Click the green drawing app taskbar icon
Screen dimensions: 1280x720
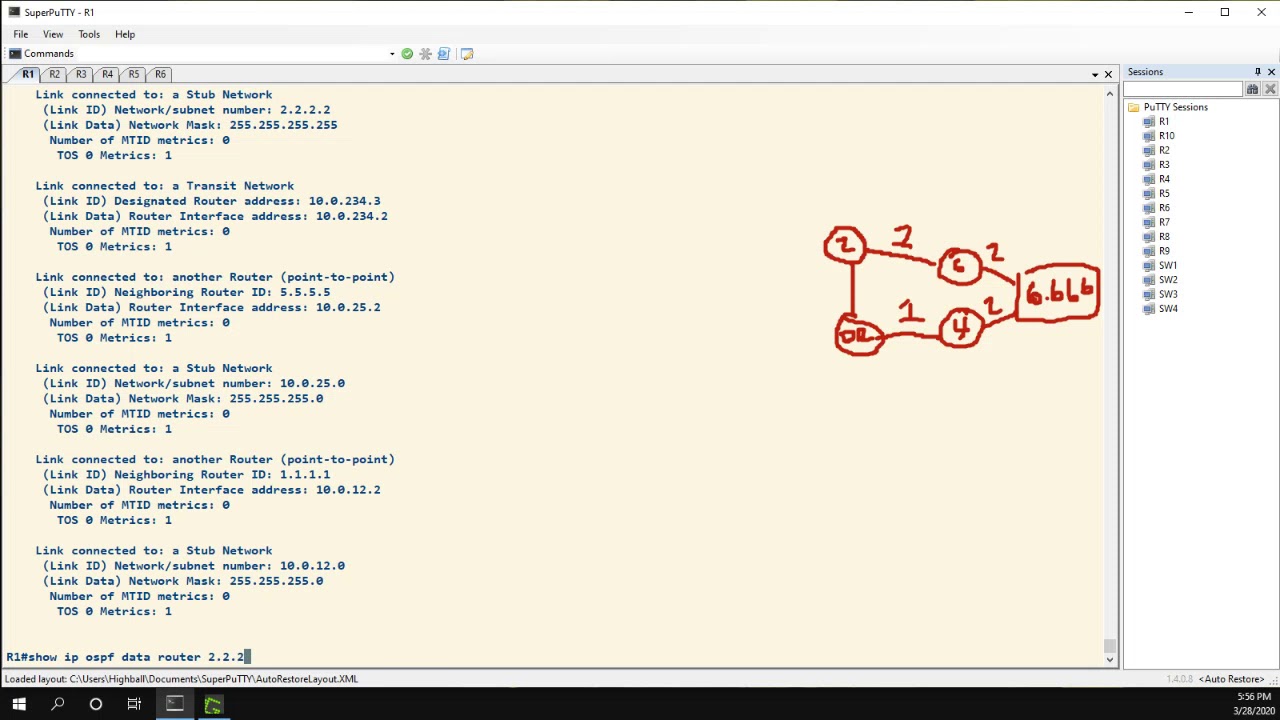click(213, 705)
